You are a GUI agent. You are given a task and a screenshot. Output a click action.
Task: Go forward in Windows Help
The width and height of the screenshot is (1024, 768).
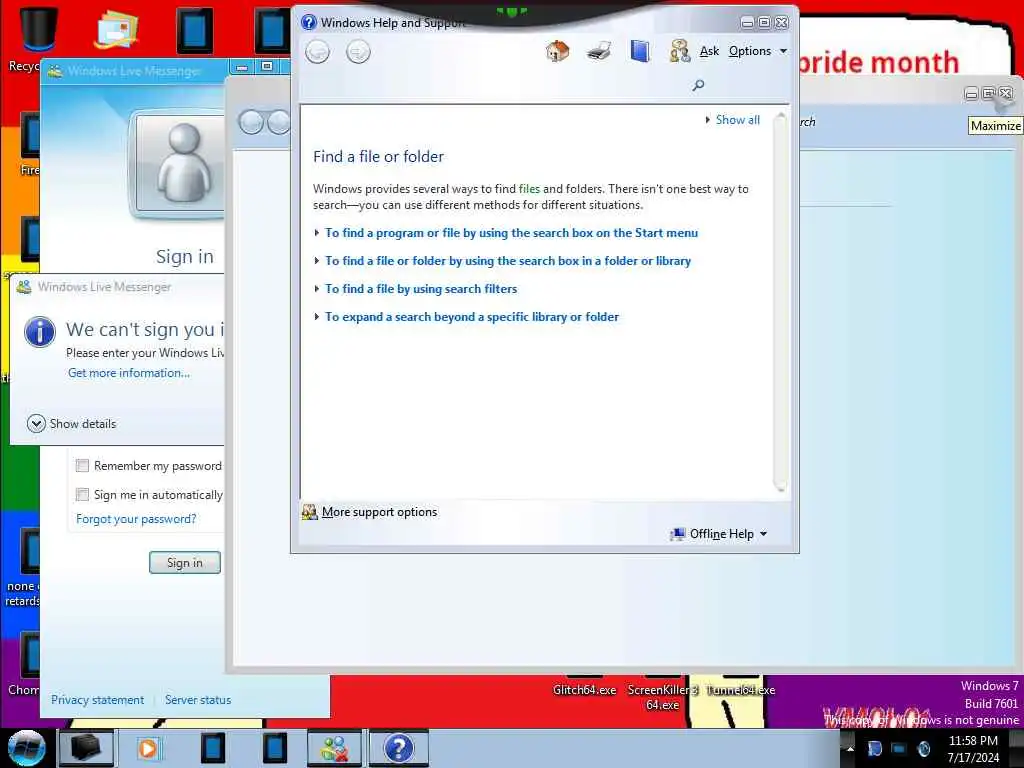(x=358, y=52)
